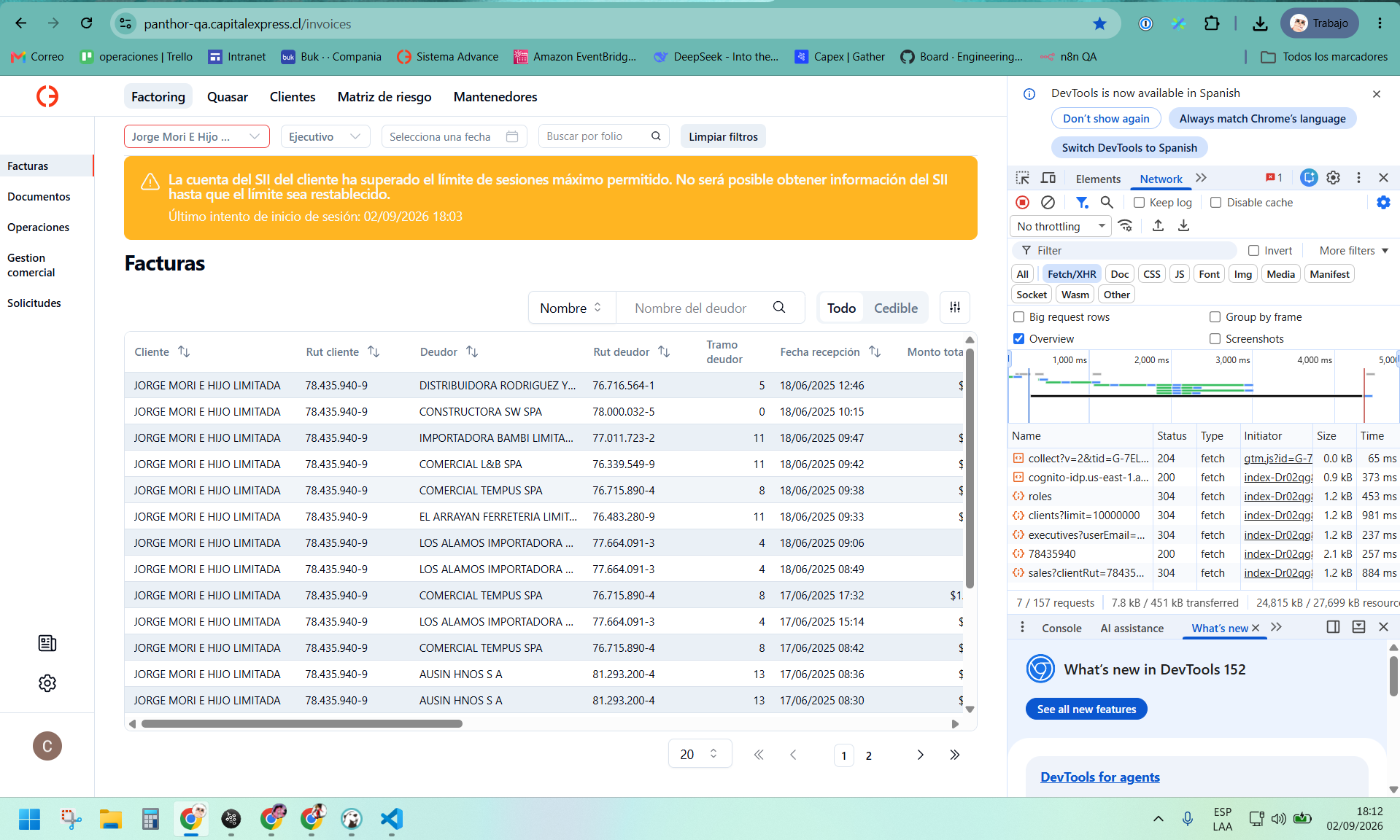Click the calendar icon in date filter
1400x840 pixels.
[512, 136]
